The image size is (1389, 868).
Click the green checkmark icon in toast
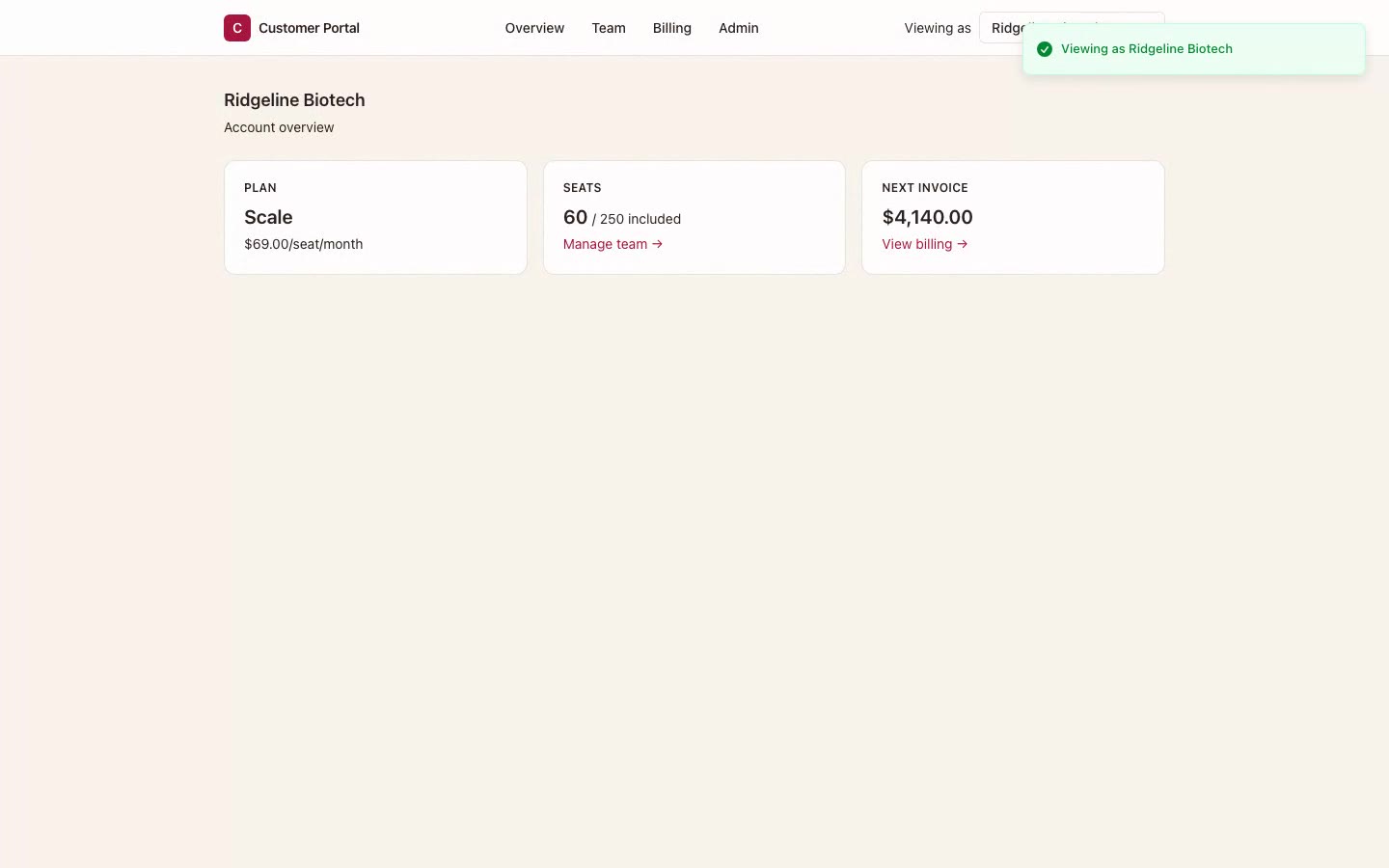point(1045,49)
